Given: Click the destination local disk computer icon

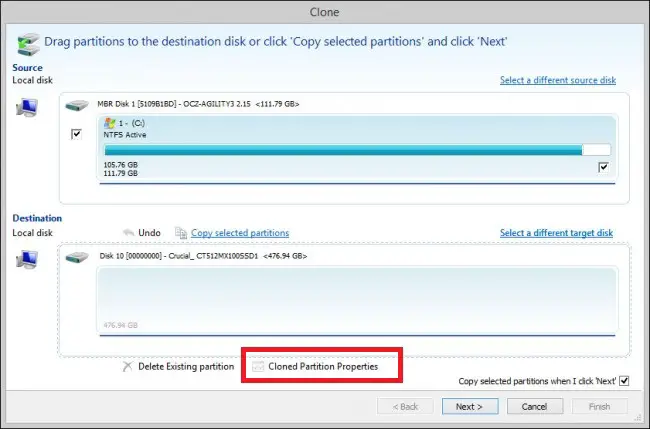Looking at the screenshot, I should [27, 262].
